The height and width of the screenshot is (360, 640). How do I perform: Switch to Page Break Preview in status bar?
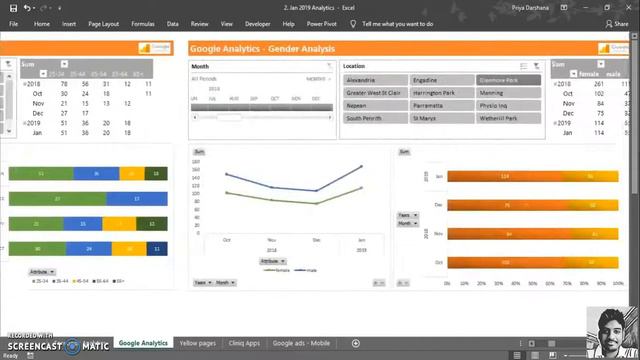pos(553,356)
